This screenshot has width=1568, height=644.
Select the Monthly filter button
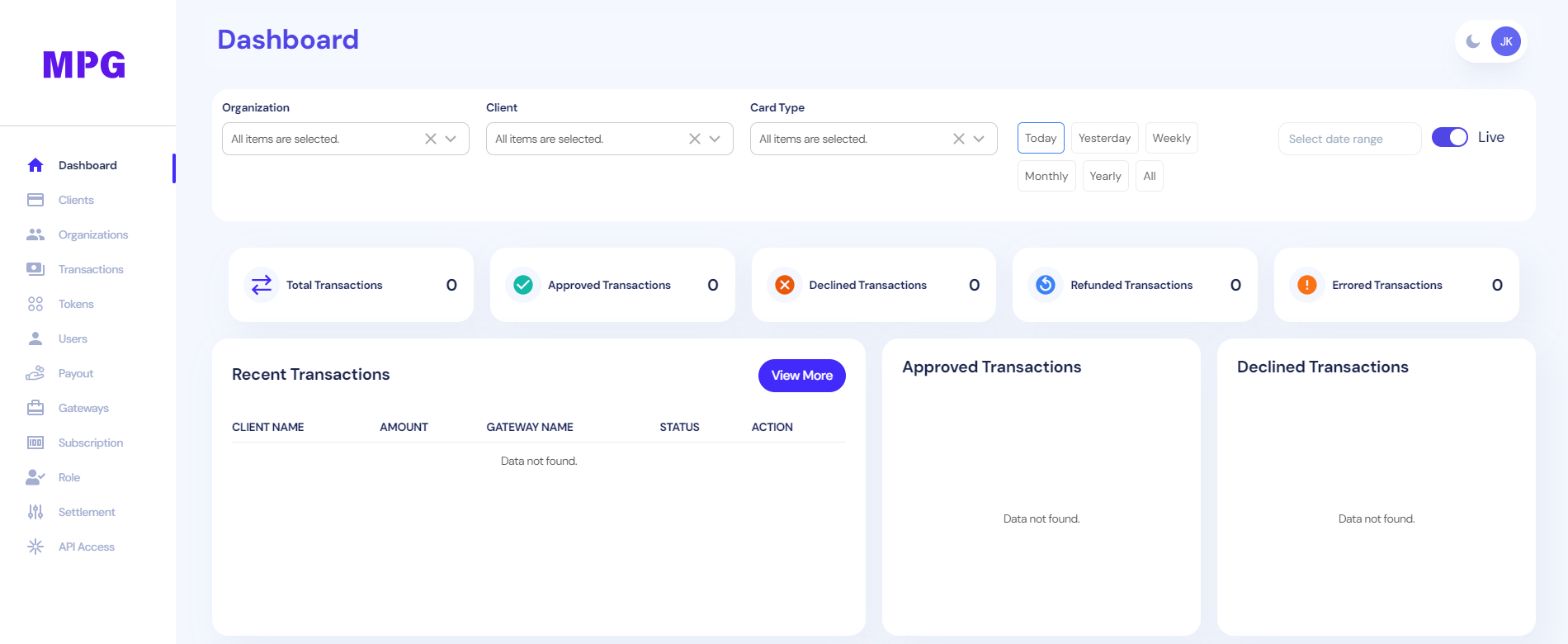tap(1046, 176)
